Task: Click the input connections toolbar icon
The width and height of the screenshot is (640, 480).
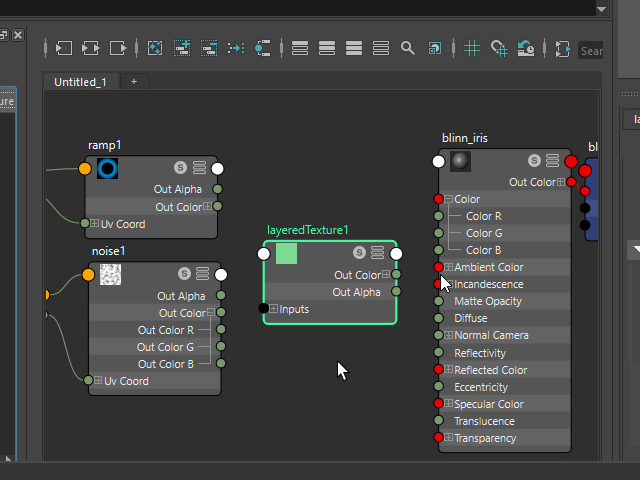Action: [65, 48]
